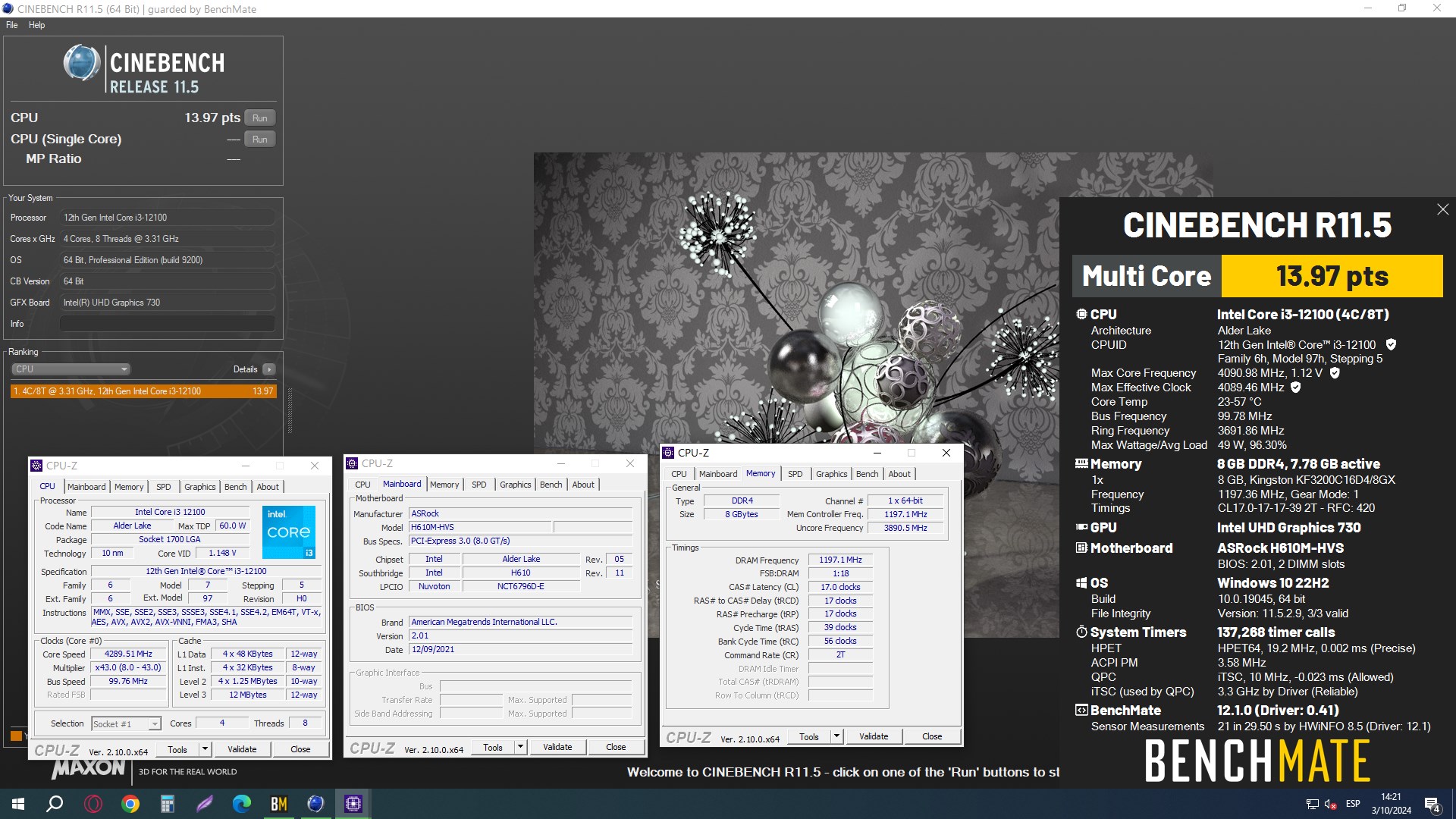This screenshot has height=819, width=1456.
Task: Click Tools button in the middle CPU-Z window
Action: [x=493, y=747]
